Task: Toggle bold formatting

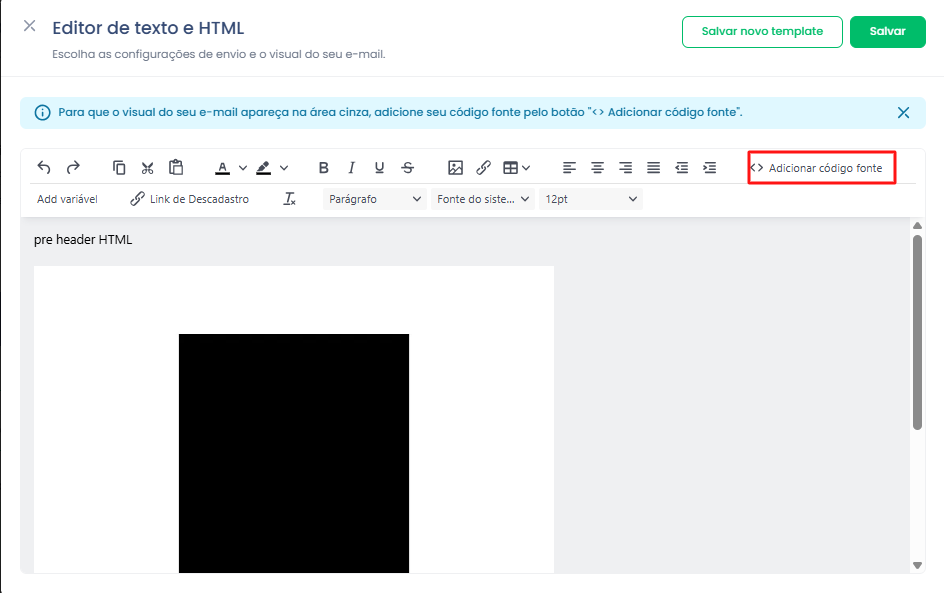Action: [x=323, y=167]
